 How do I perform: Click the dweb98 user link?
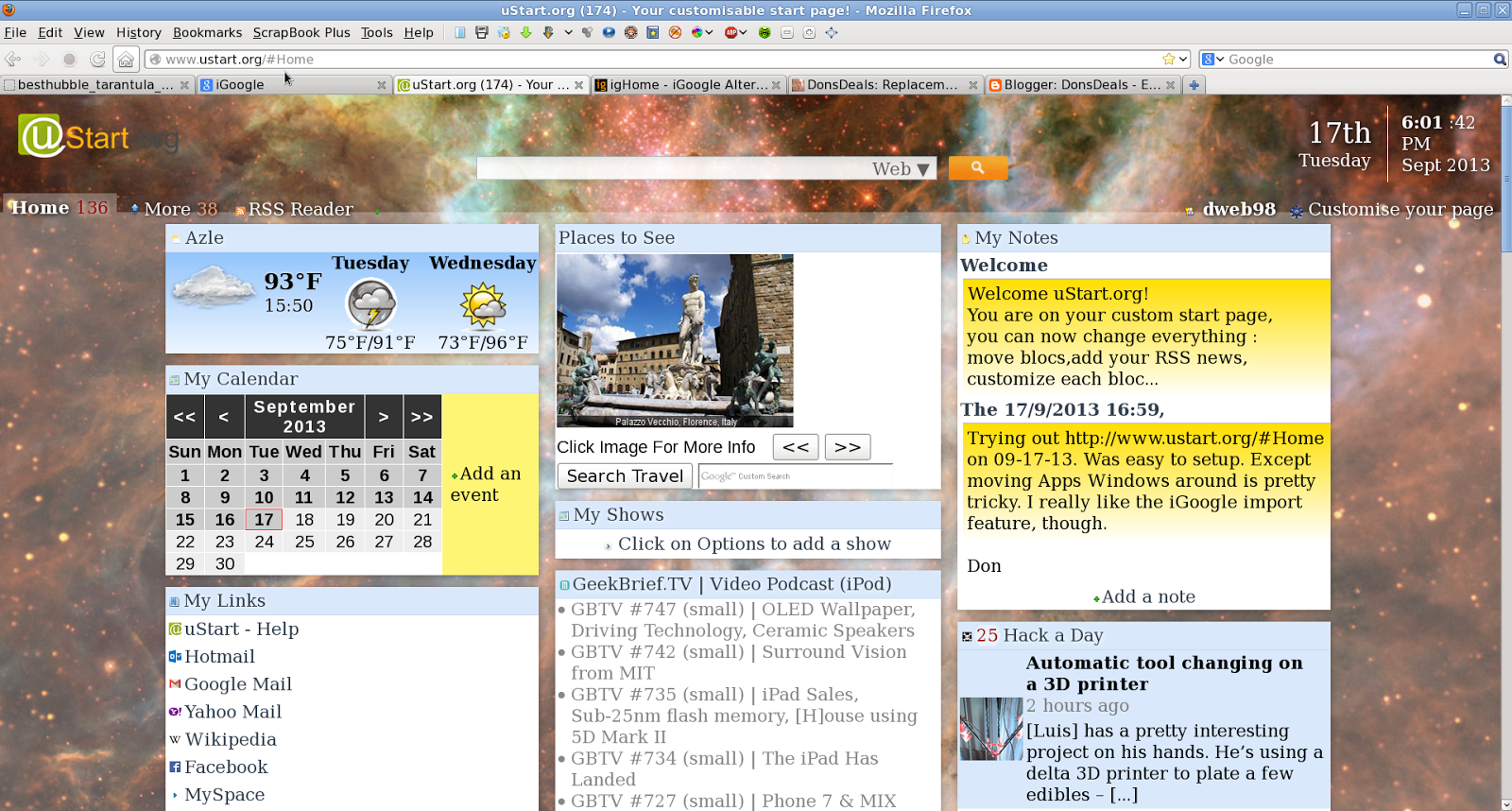click(x=1239, y=209)
